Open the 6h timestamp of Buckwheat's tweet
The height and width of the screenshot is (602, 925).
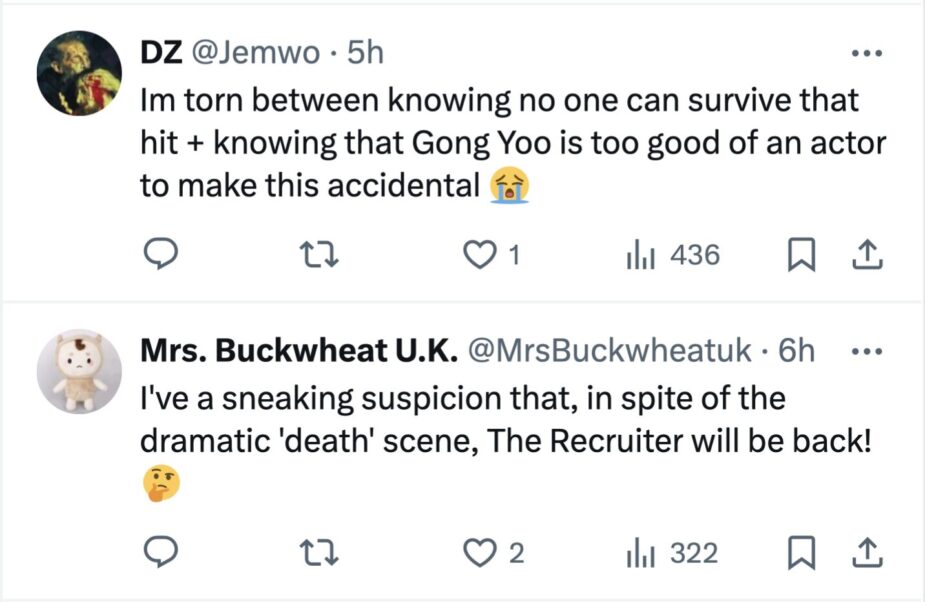[x=796, y=350]
